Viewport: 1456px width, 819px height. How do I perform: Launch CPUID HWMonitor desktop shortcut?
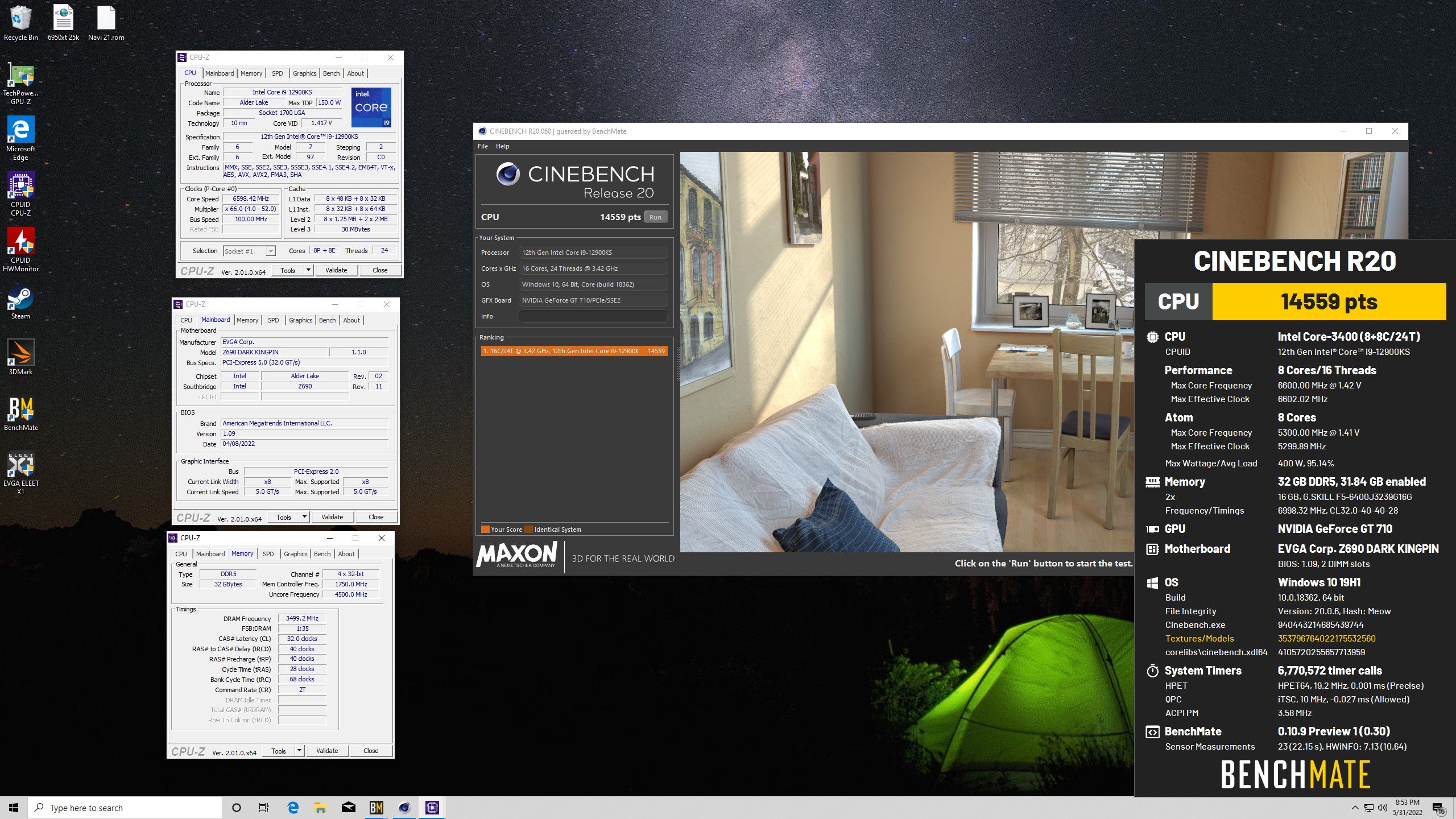tap(20, 251)
